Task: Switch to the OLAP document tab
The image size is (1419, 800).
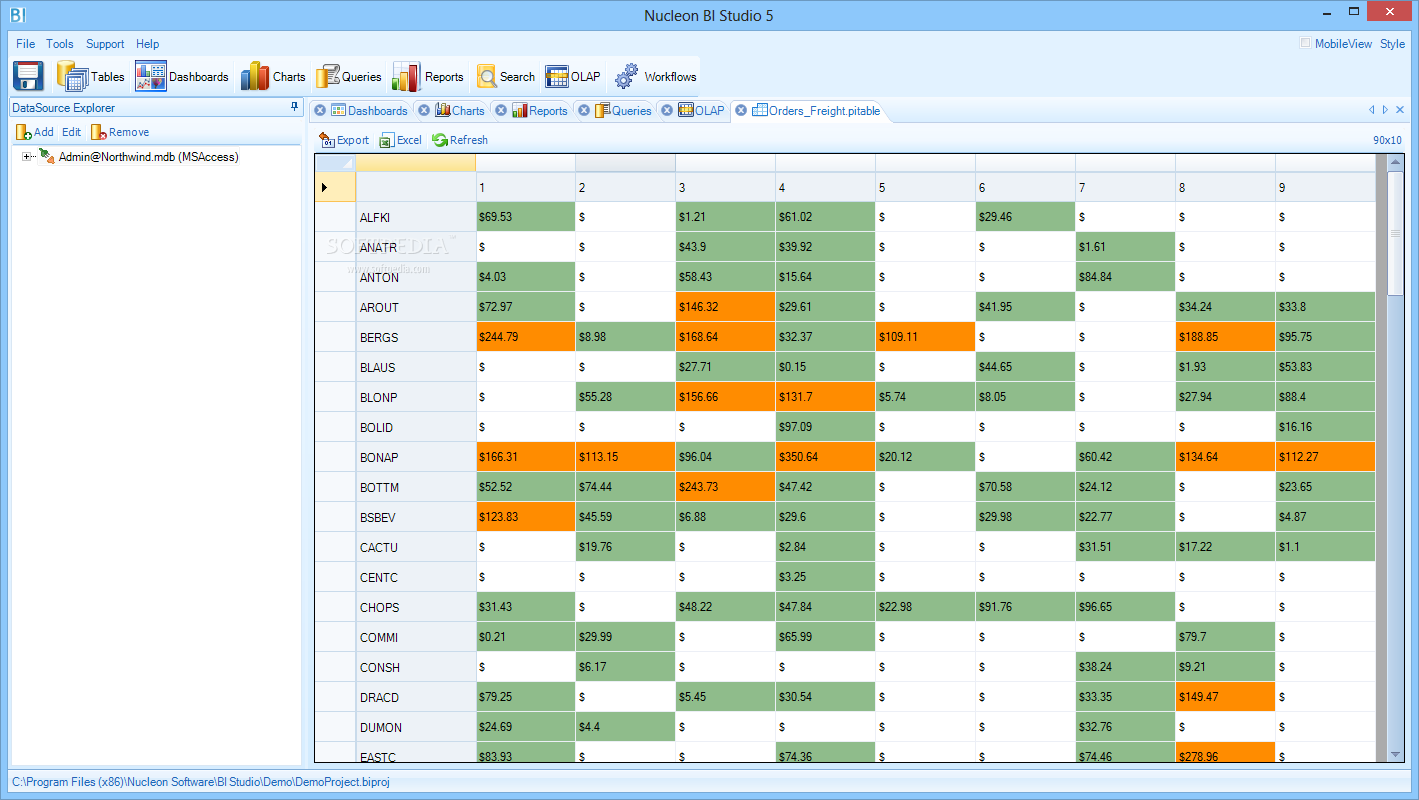Action: tap(701, 110)
